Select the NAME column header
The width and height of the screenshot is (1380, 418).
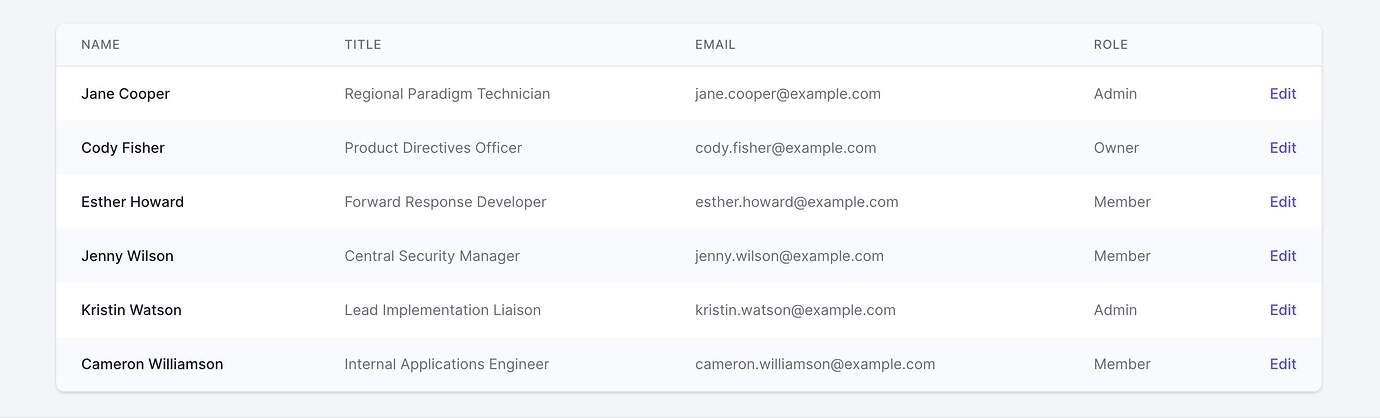[100, 45]
